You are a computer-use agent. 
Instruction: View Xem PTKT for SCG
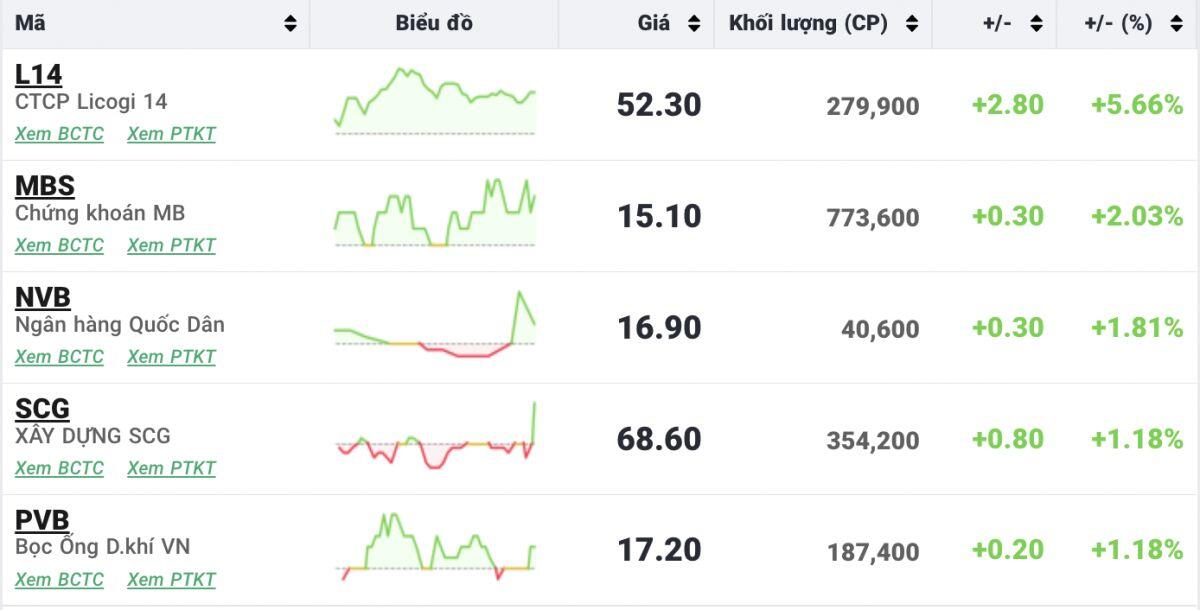(x=171, y=468)
